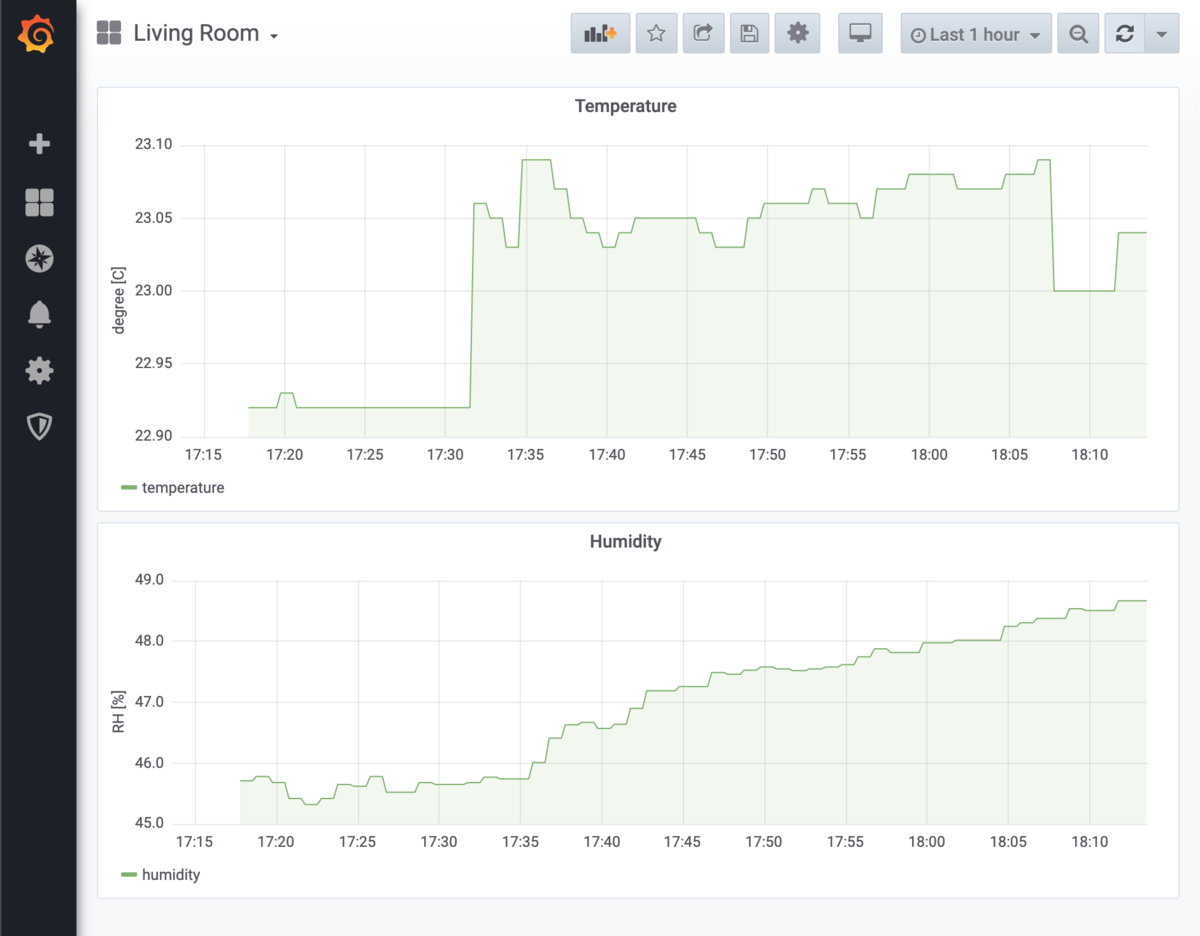Open dashboard settings gear in top toolbar
The height and width of the screenshot is (936, 1200).
pyautogui.click(x=797, y=34)
